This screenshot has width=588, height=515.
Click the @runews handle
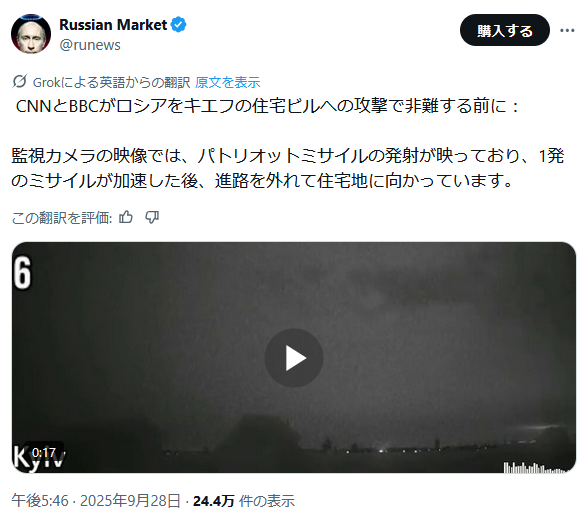90,45
